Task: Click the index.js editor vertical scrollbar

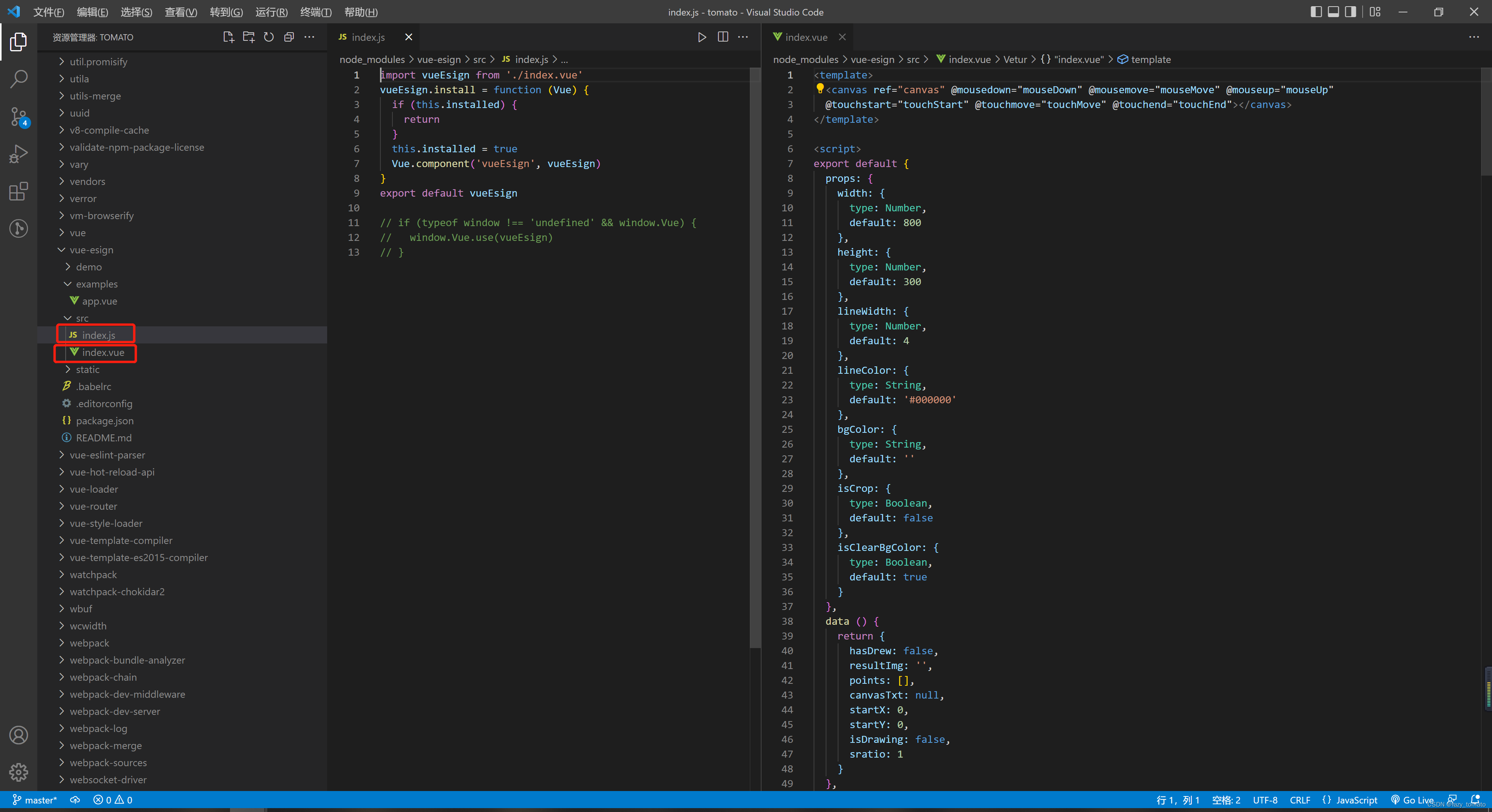Action: point(755,357)
